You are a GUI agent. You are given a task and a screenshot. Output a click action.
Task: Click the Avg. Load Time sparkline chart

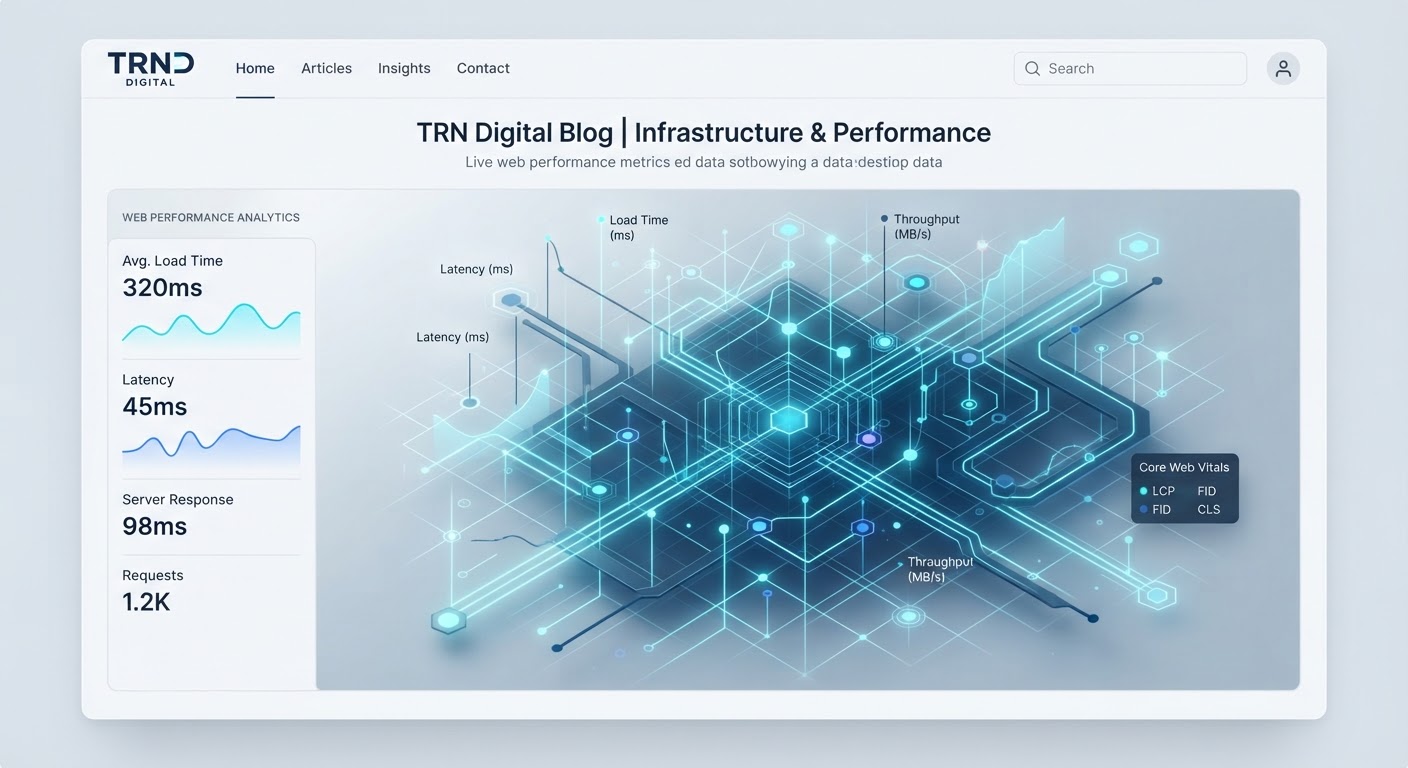click(x=211, y=324)
